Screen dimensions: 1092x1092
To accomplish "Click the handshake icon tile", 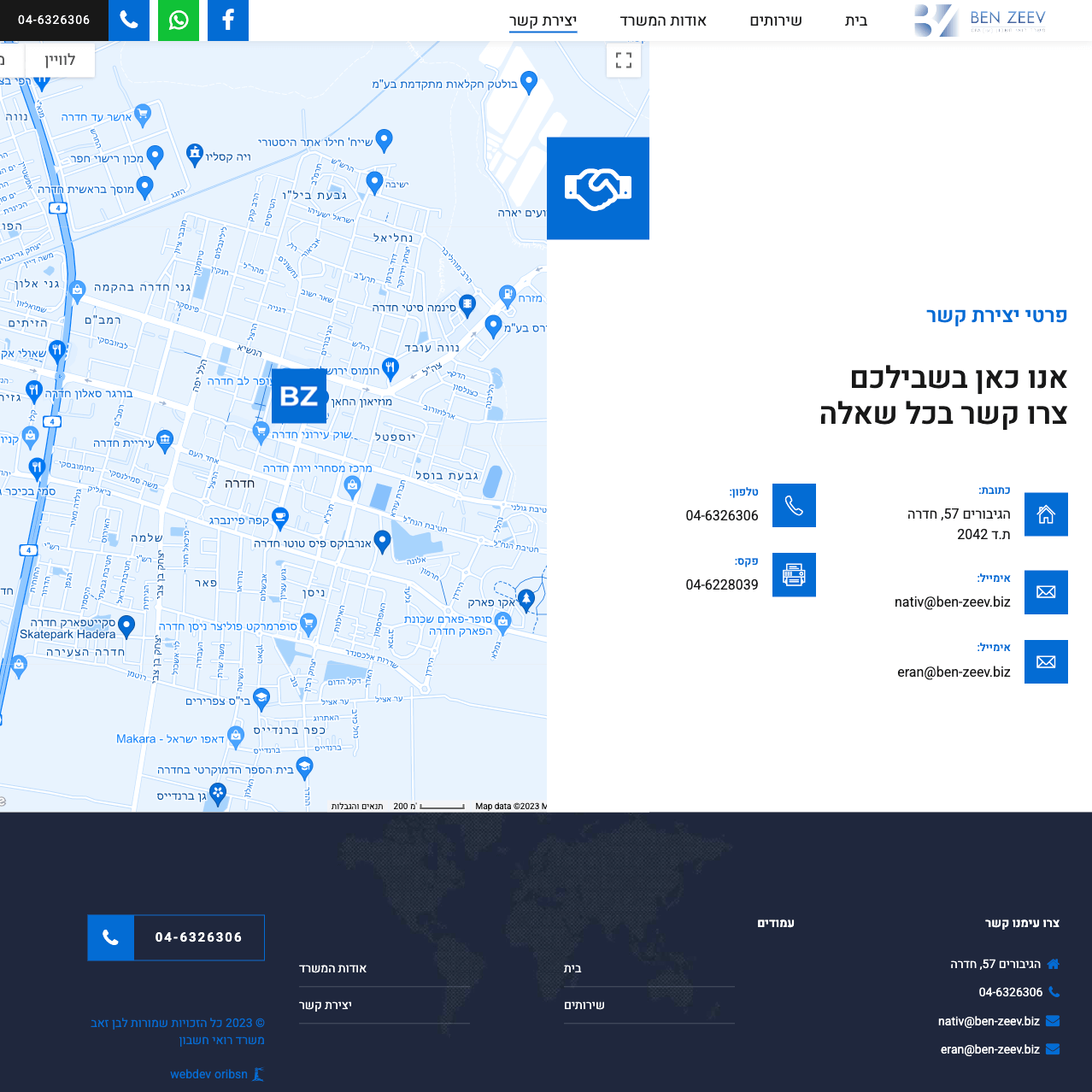I will tap(598, 188).
